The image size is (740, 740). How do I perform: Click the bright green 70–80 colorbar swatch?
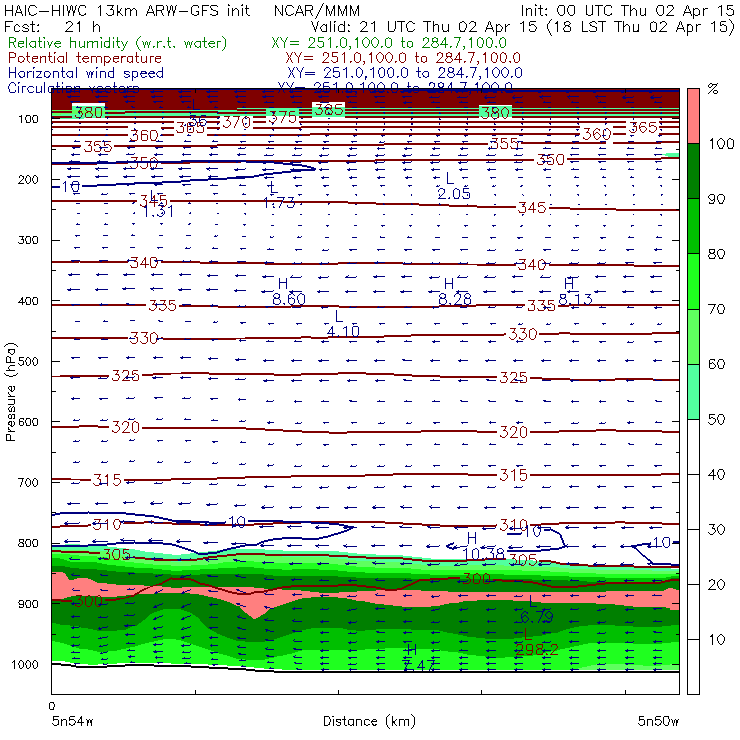[693, 281]
